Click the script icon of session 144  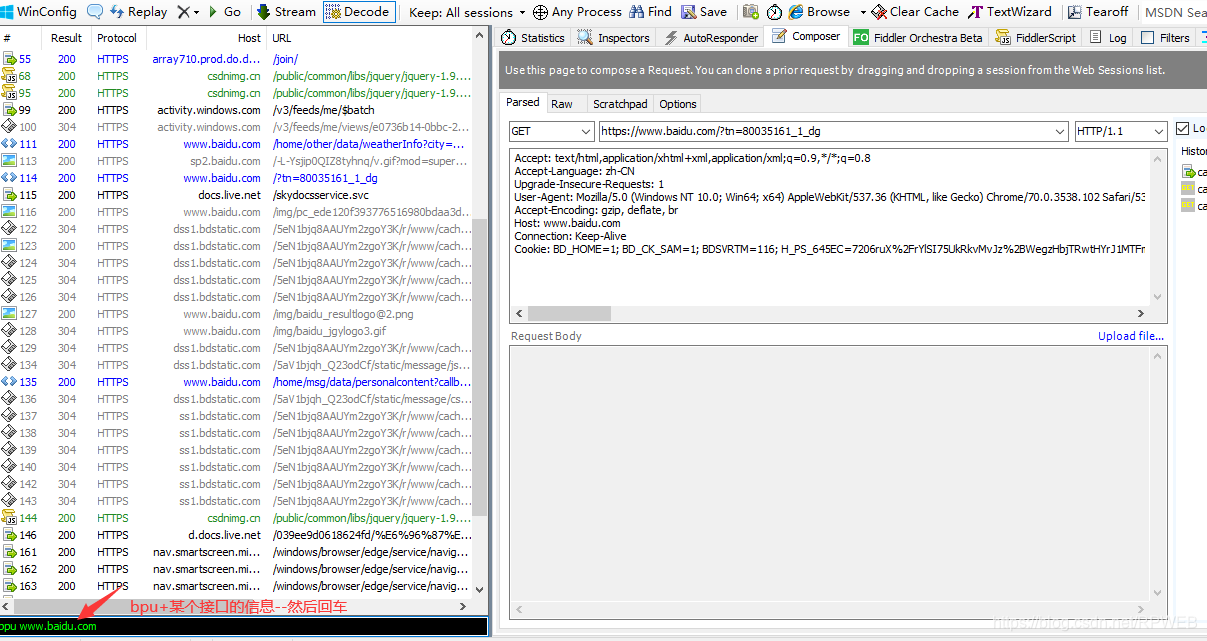tap(9, 518)
